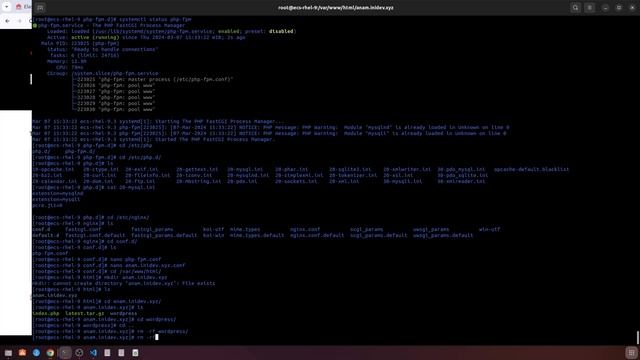Screen dimensions: 640x360
Task: Click the '30-pdo_mysql.ini' file name
Action: pyautogui.click(x=461, y=169)
